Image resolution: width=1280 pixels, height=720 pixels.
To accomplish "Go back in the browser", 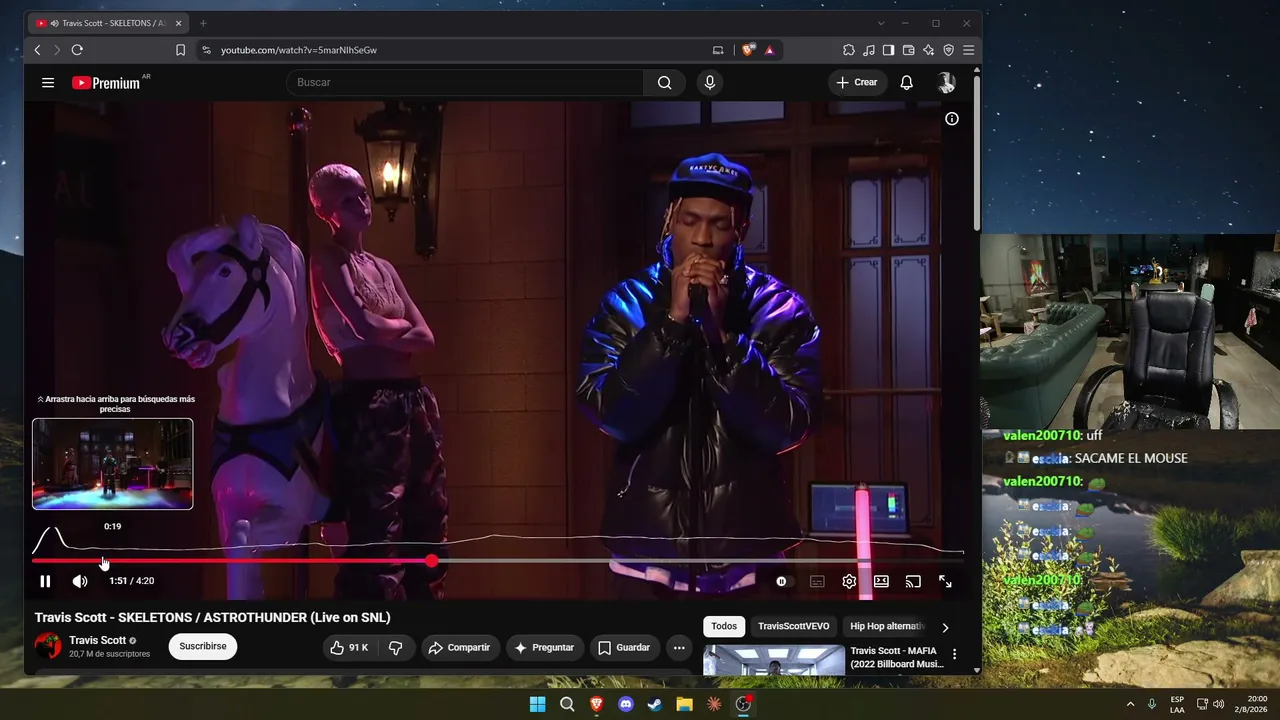I will (x=38, y=50).
